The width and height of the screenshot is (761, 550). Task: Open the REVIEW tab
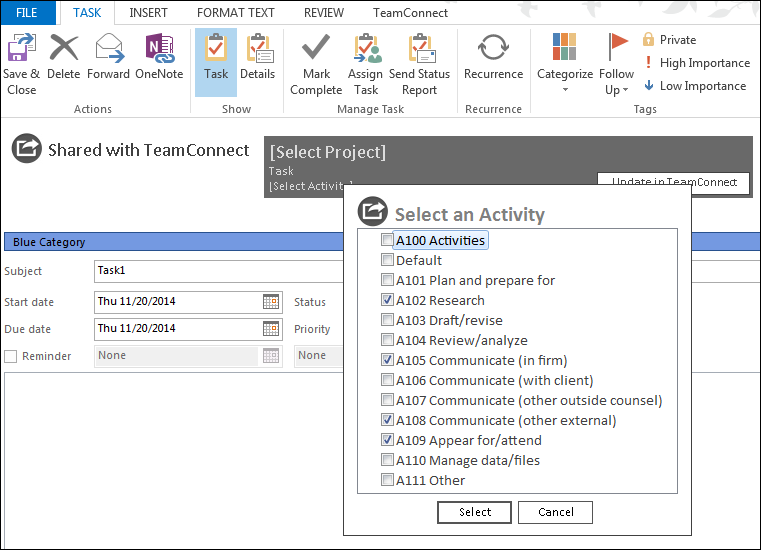pyautogui.click(x=324, y=13)
